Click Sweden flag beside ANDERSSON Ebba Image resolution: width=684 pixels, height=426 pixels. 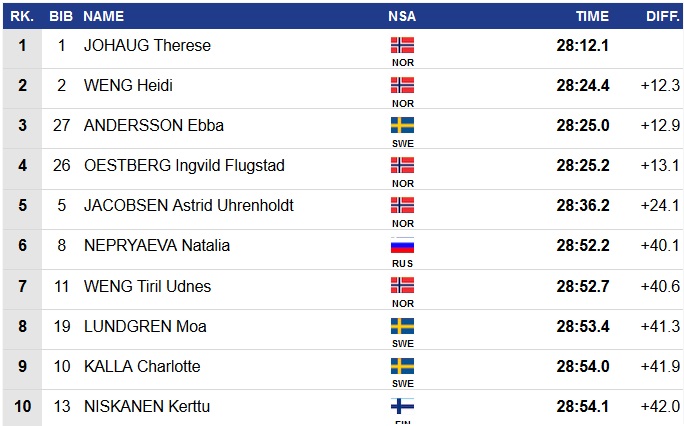click(x=402, y=125)
